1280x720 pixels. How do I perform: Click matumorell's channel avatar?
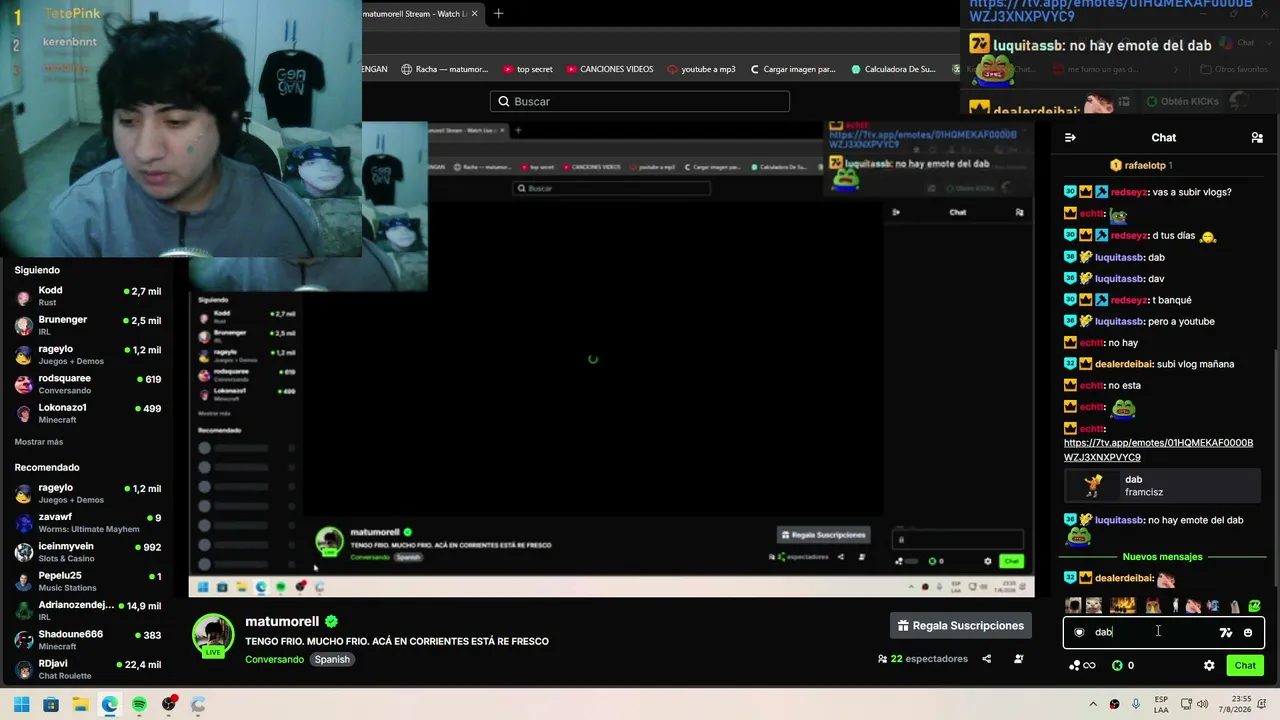(213, 635)
